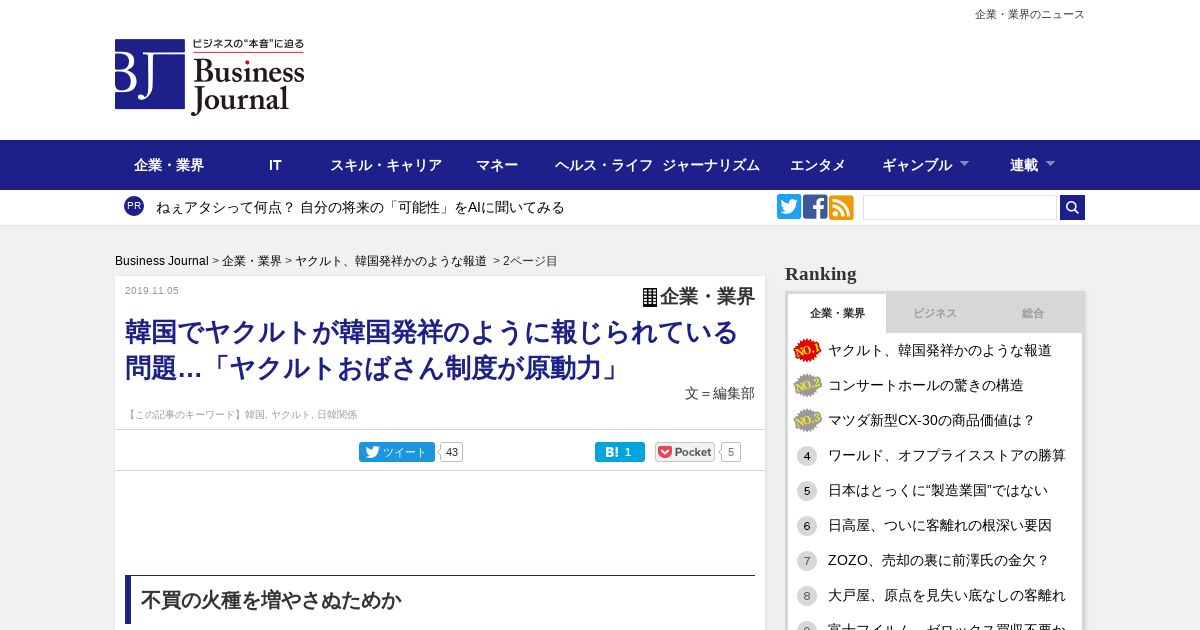1200x630 pixels.
Task: Click the NO.2 ranking badge
Action: pos(807,385)
